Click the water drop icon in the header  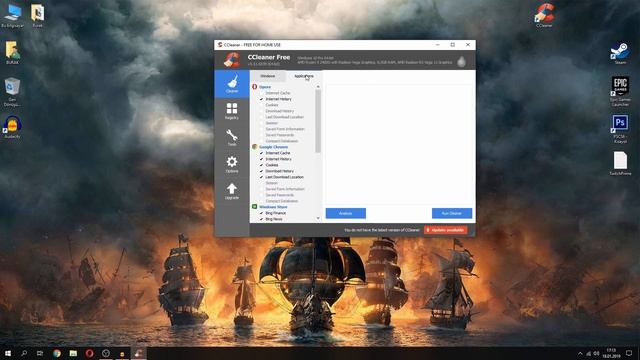coord(462,61)
